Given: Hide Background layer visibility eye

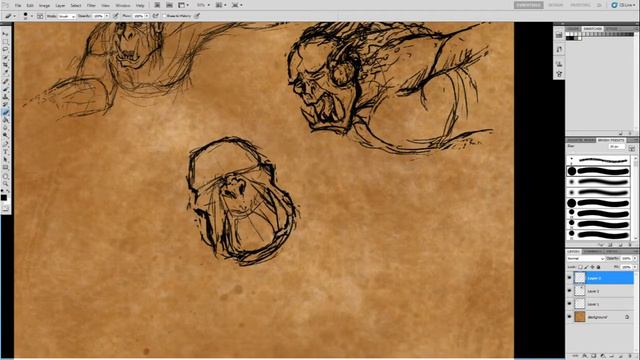Looking at the screenshot, I should pos(569,317).
